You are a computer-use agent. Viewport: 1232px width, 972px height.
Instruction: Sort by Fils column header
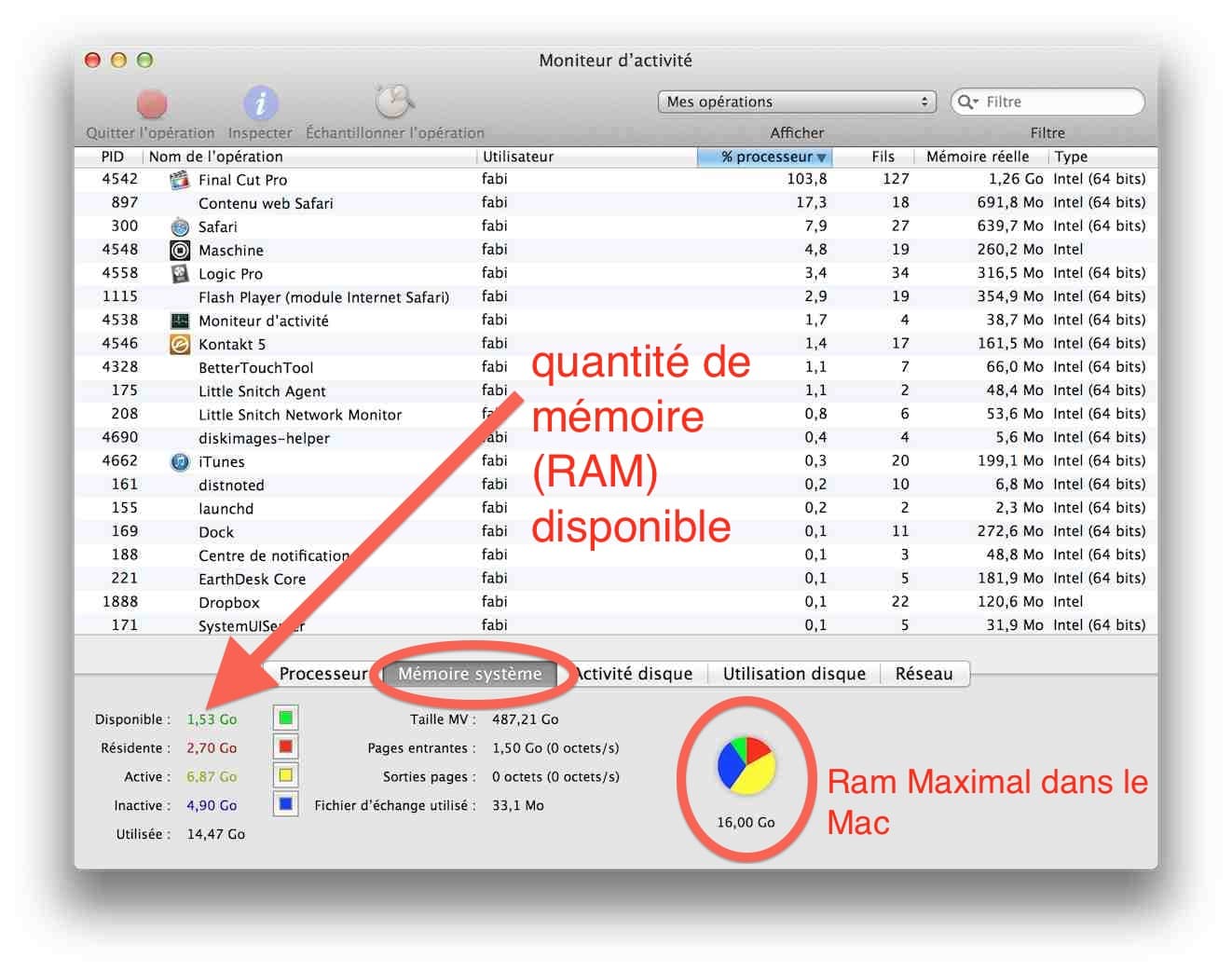tap(872, 157)
